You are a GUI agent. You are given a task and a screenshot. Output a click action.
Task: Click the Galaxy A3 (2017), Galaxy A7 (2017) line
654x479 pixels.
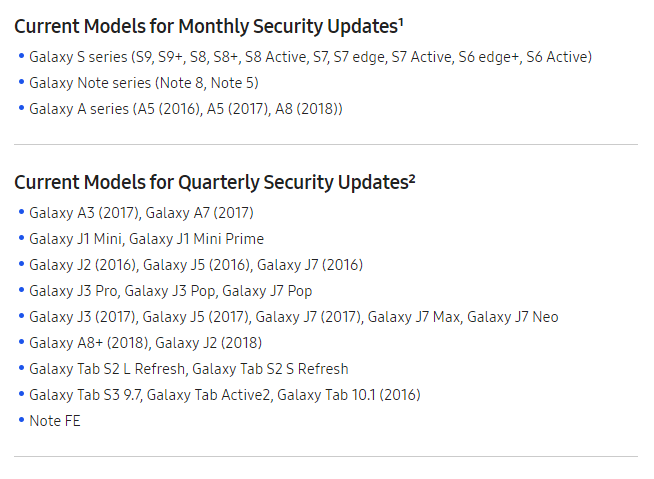tap(141, 213)
